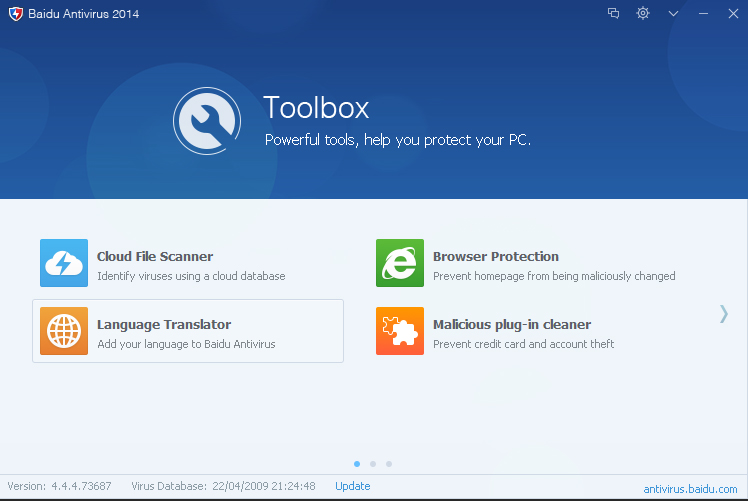
Task: Click the Malicious plug-in cleaner puzzle icon
Action: pos(400,331)
